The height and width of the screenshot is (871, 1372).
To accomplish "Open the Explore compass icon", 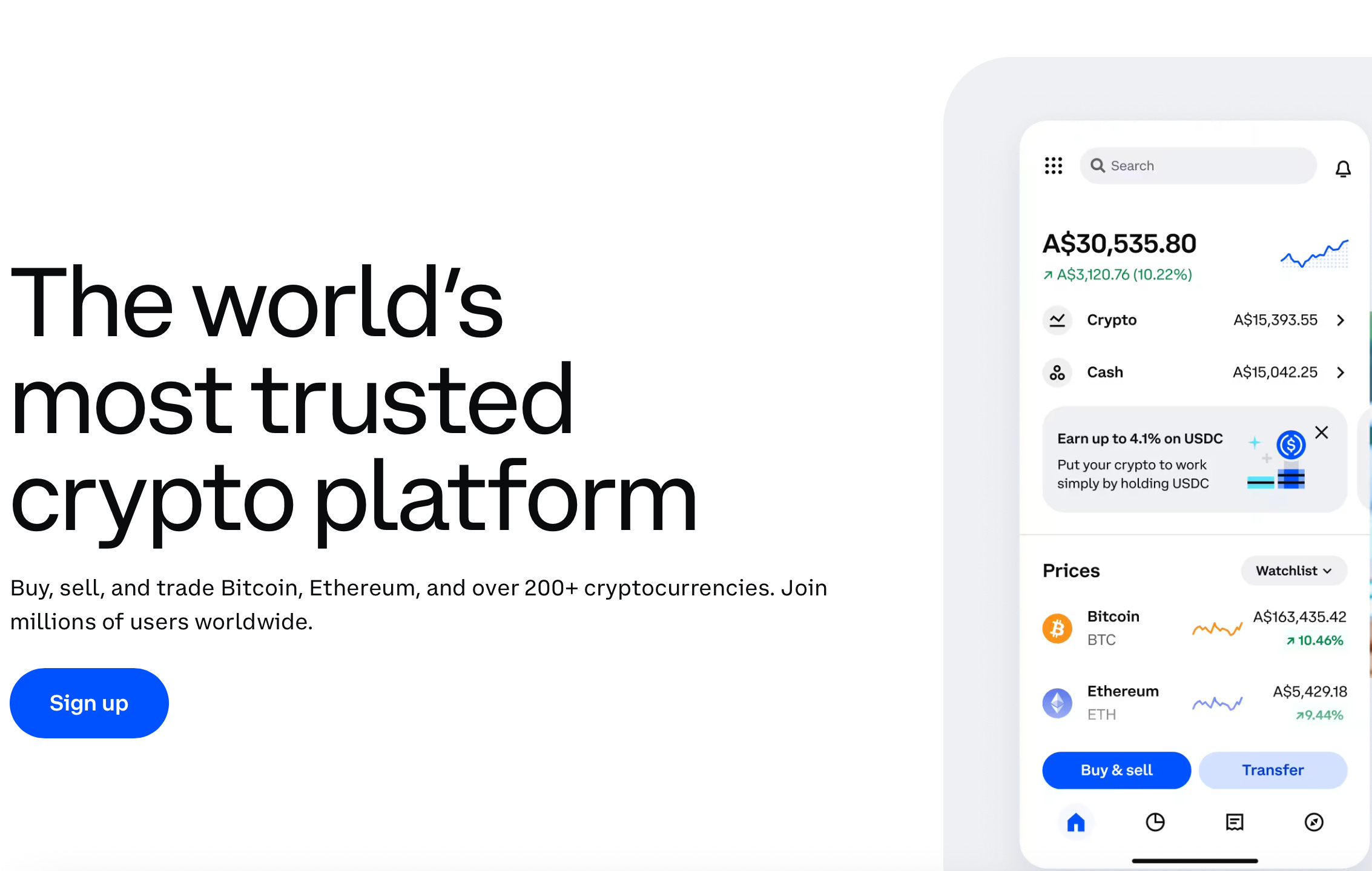I will click(1314, 823).
